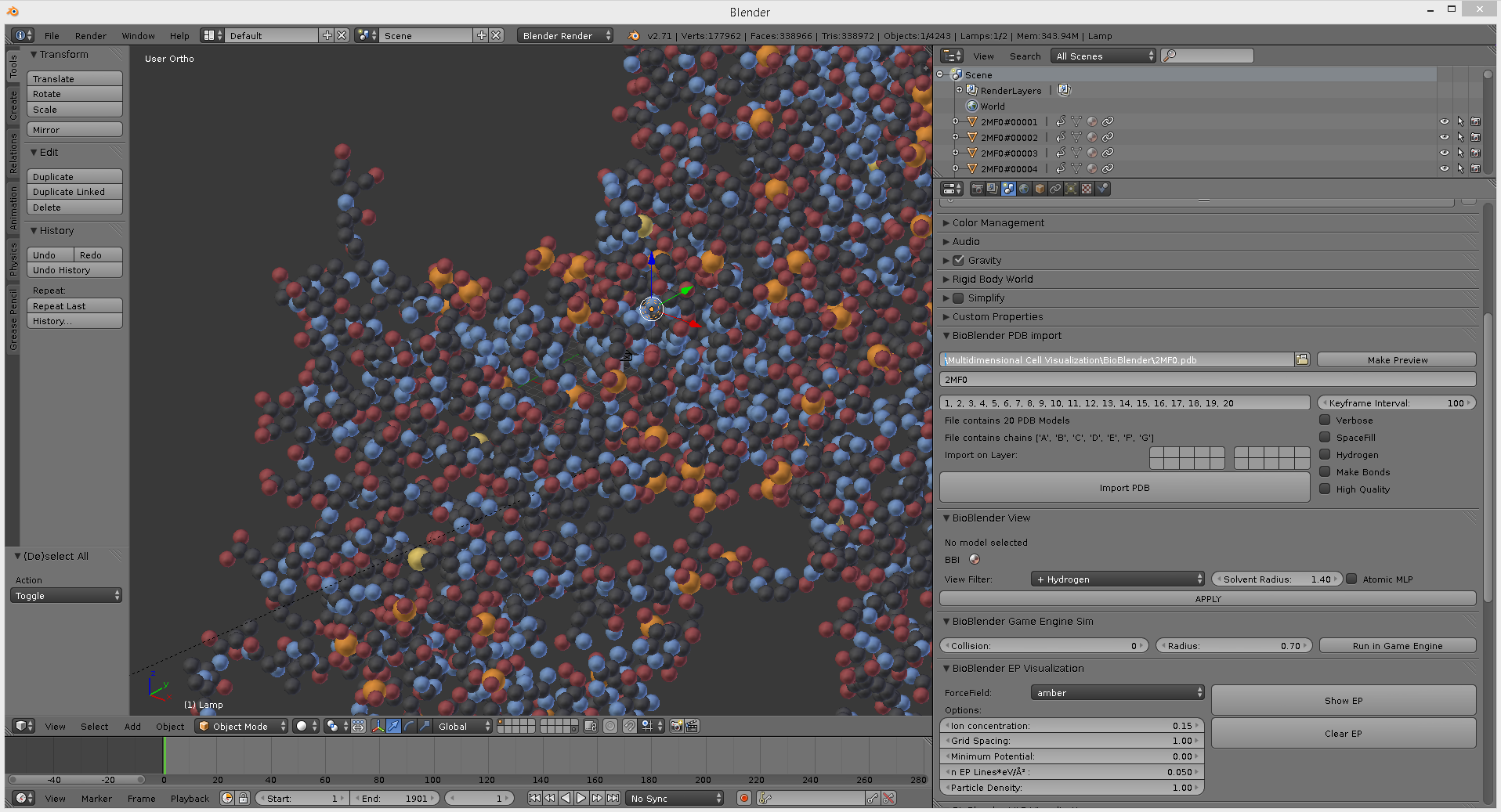Image resolution: width=1501 pixels, height=812 pixels.
Task: Open the Render menu in the top bar
Action: [x=90, y=35]
